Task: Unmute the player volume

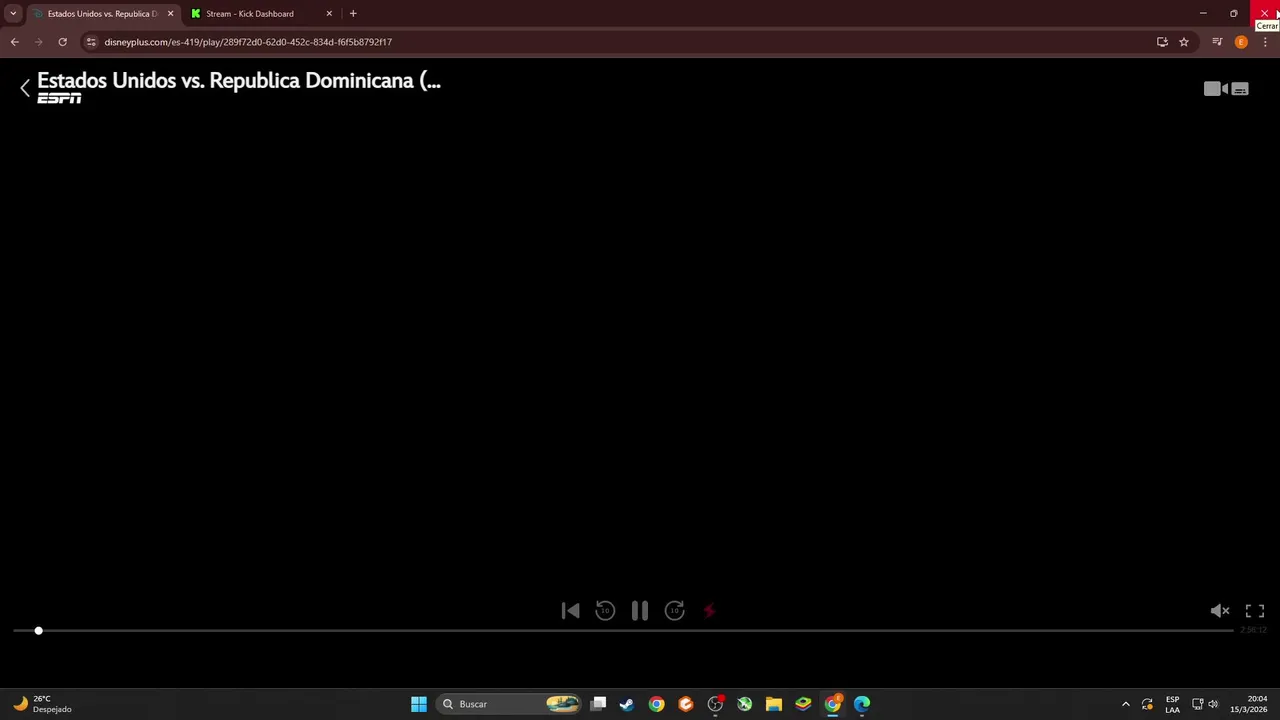Action: point(1220,611)
